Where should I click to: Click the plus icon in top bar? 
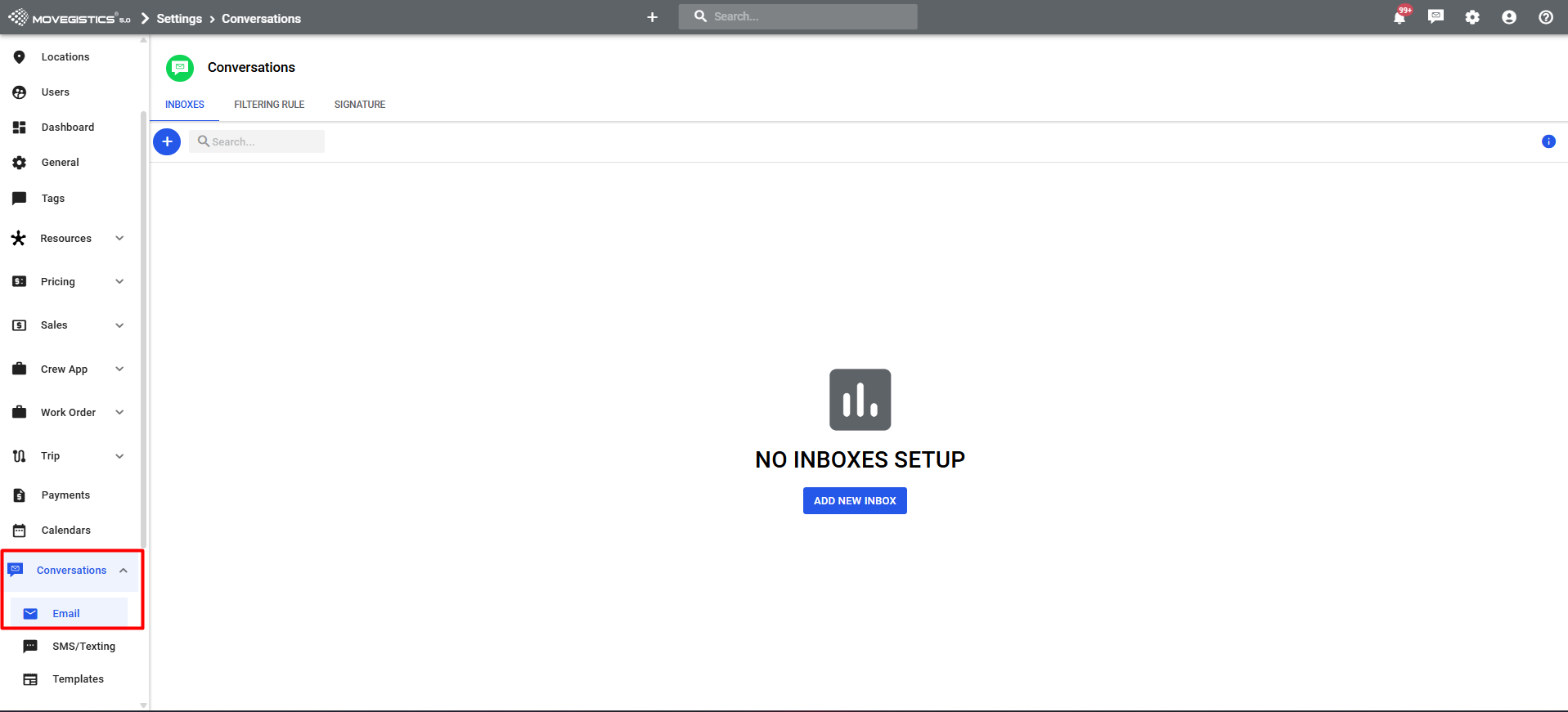click(652, 17)
